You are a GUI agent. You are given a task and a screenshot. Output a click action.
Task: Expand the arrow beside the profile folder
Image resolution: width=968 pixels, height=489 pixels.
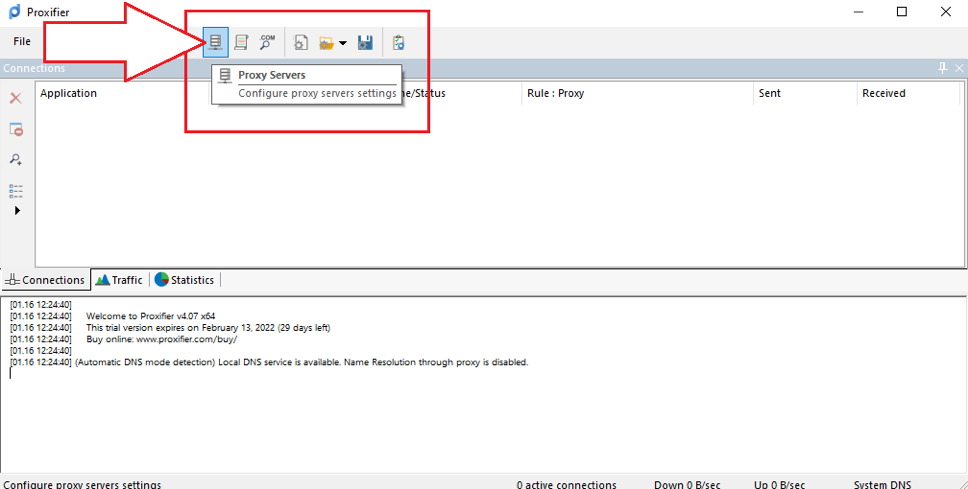[x=343, y=43]
